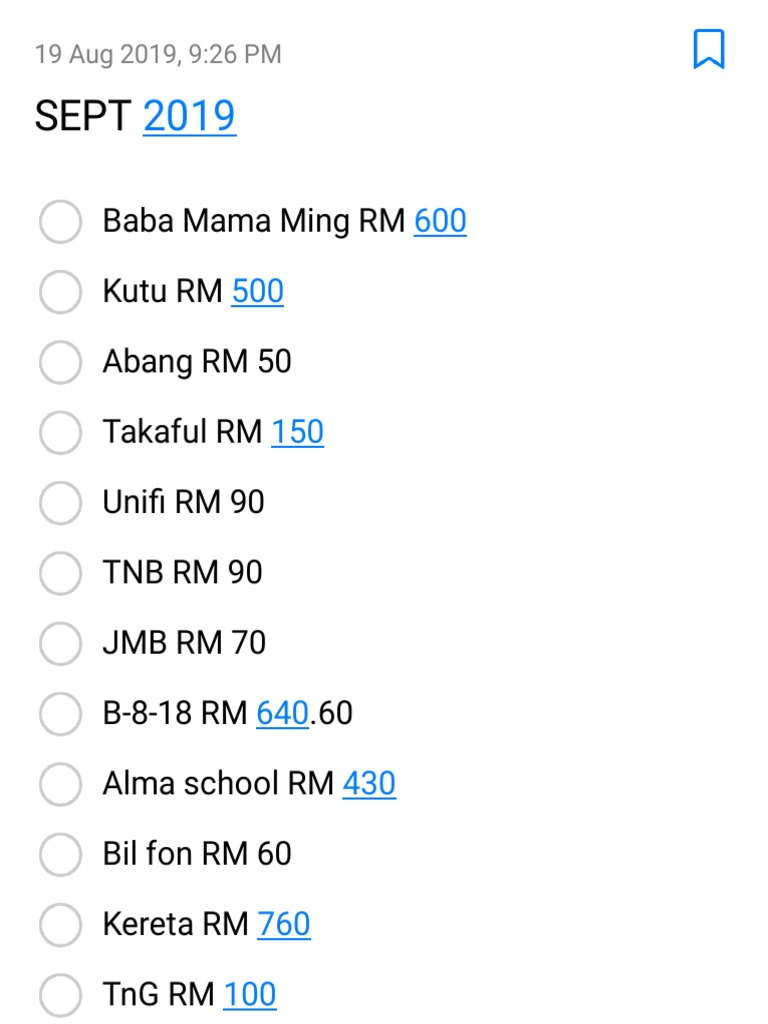Image resolution: width=768 pixels, height=1024 pixels.
Task: Tick the Bil fon checkbox
Action: 60,854
